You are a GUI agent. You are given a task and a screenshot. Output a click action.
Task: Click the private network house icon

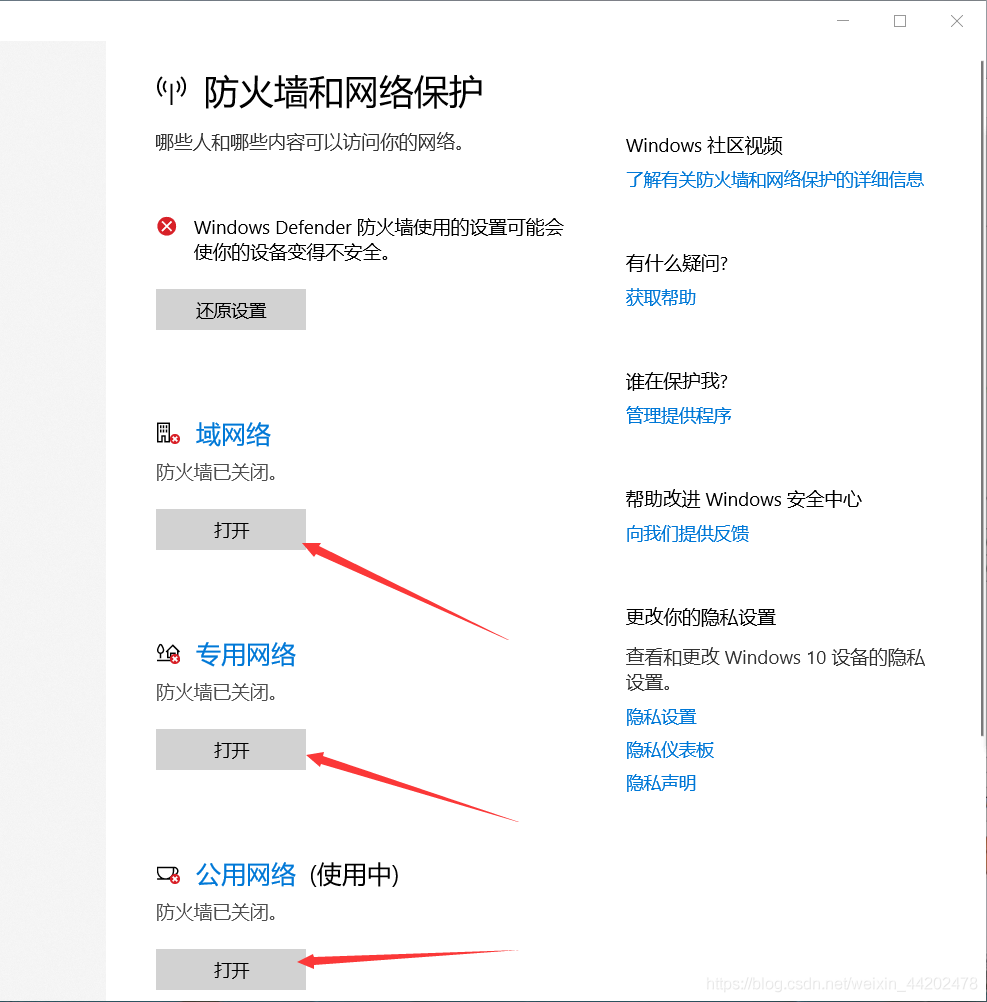(169, 653)
